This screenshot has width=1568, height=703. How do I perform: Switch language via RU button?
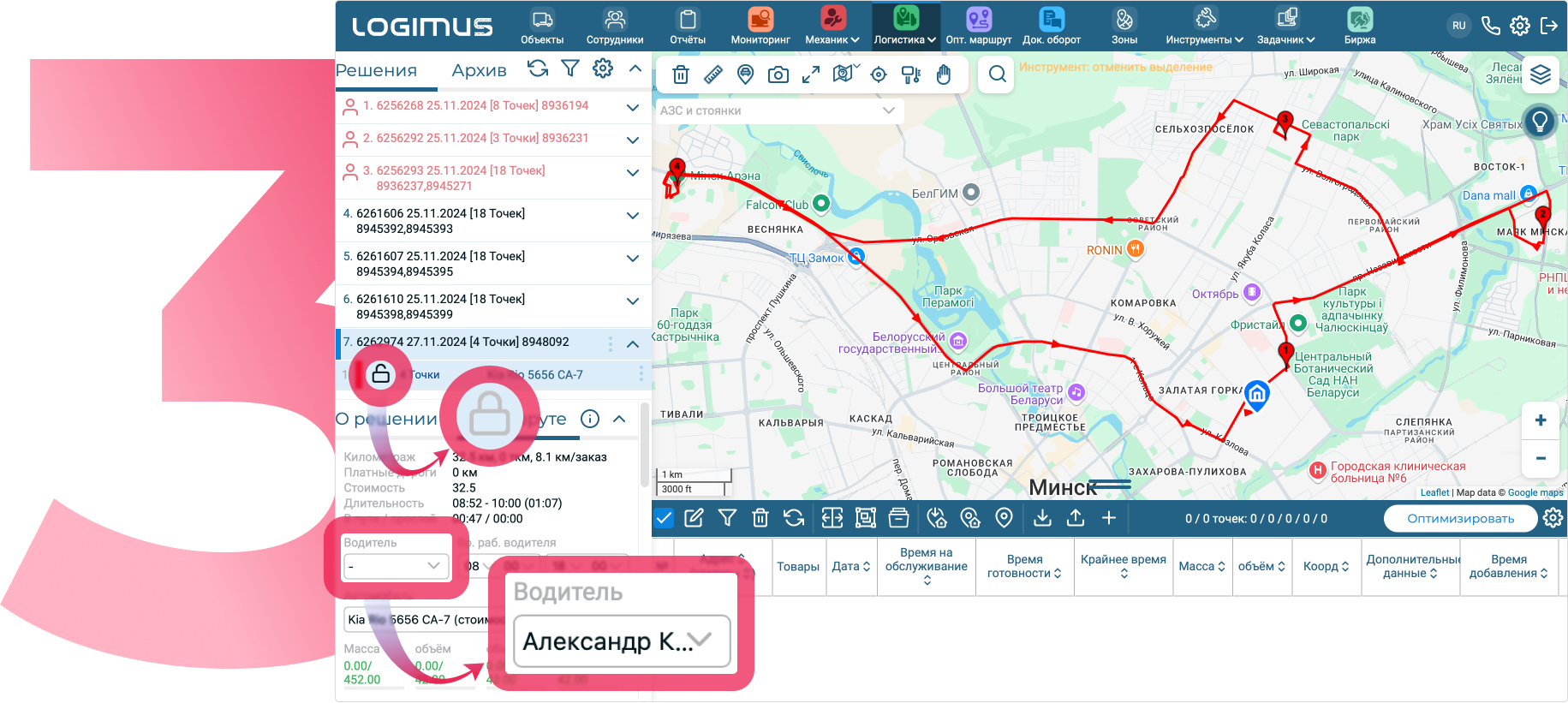tap(1459, 26)
